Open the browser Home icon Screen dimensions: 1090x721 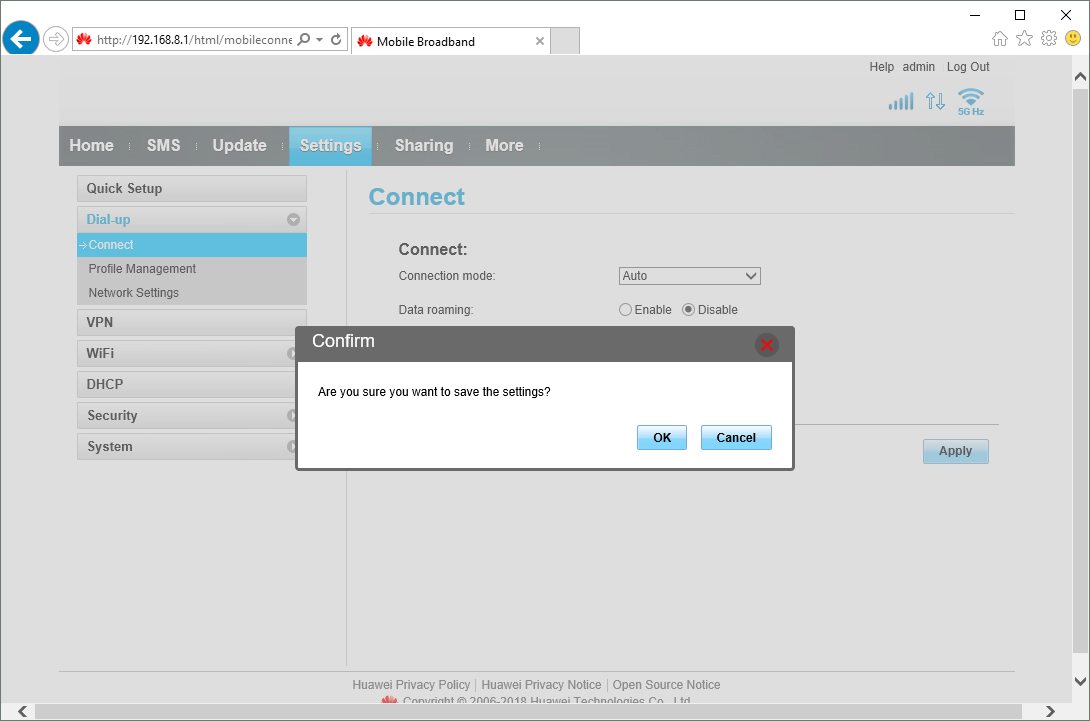coord(999,39)
